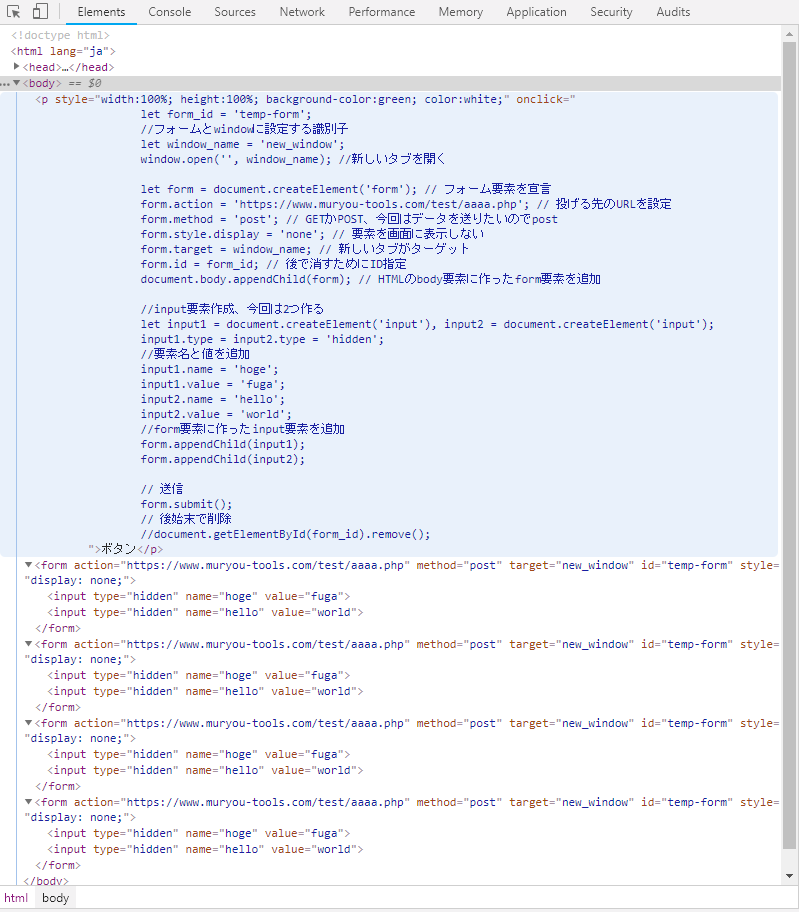Click the input2.name = 'hello' line
Viewport: 799px width, 912px height.
click(213, 400)
